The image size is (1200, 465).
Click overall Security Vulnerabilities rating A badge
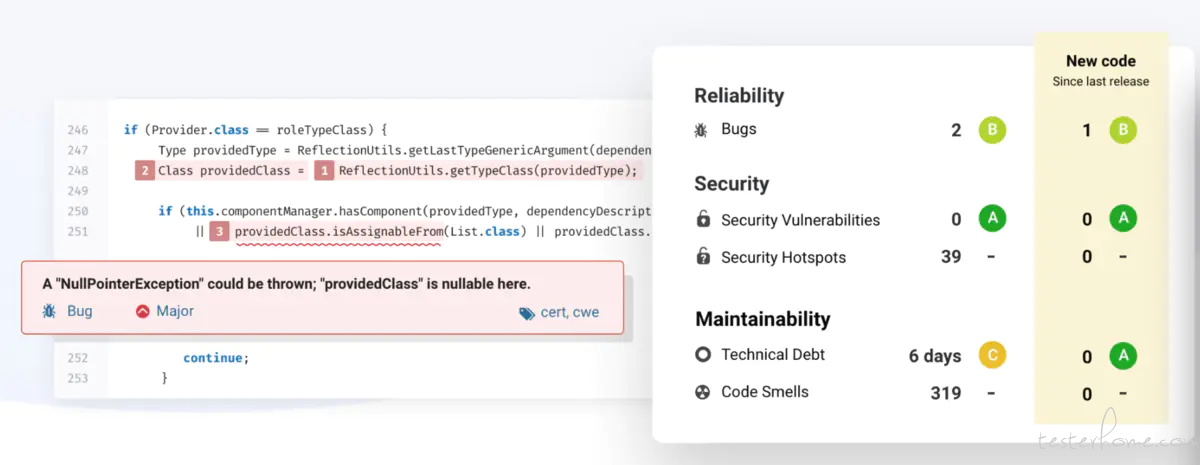point(993,219)
